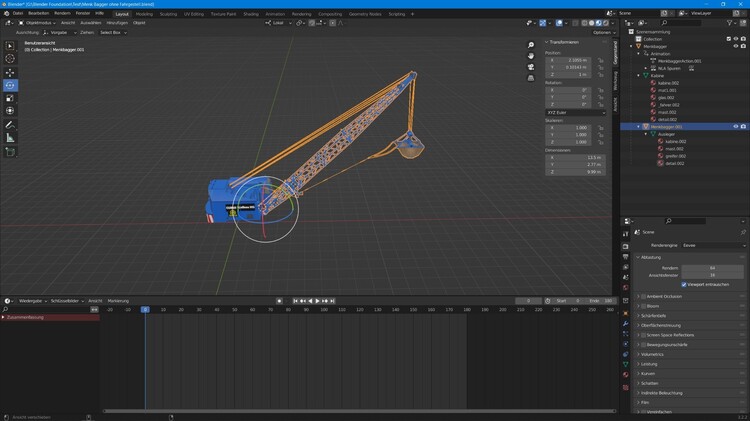Expand the Volumetrics panel

point(652,354)
